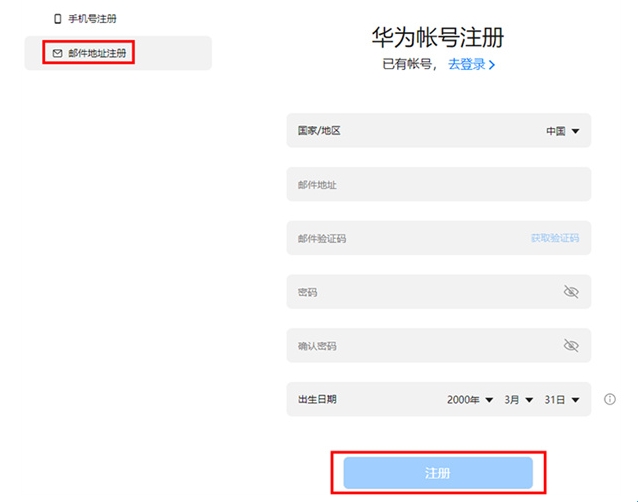Click the phone icon beside 手机号注册

[x=57, y=19]
